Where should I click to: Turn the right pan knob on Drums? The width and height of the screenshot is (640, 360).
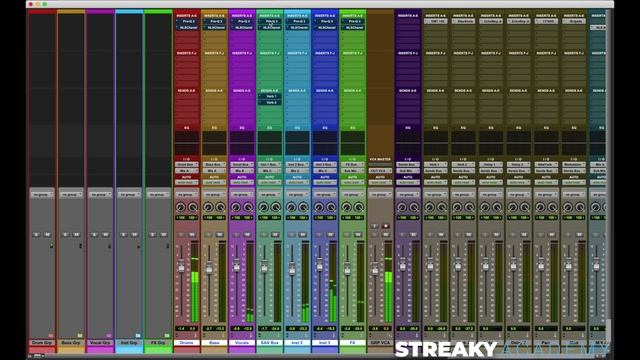pos(193,207)
